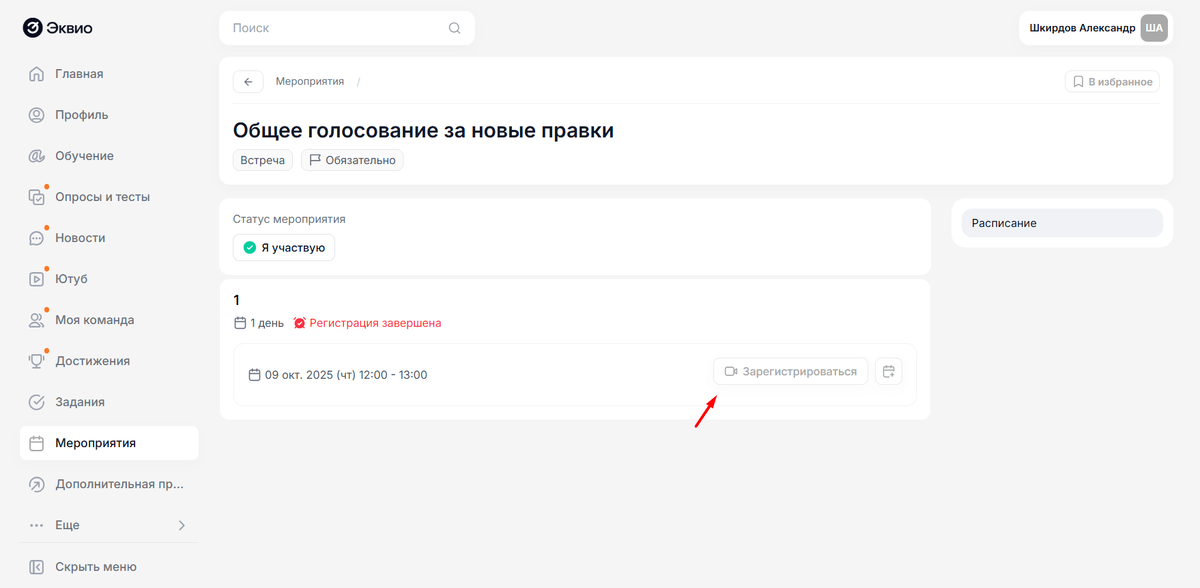This screenshot has width=1200, height=588.
Task: Click the Обязательно flag tag
Action: [352, 160]
